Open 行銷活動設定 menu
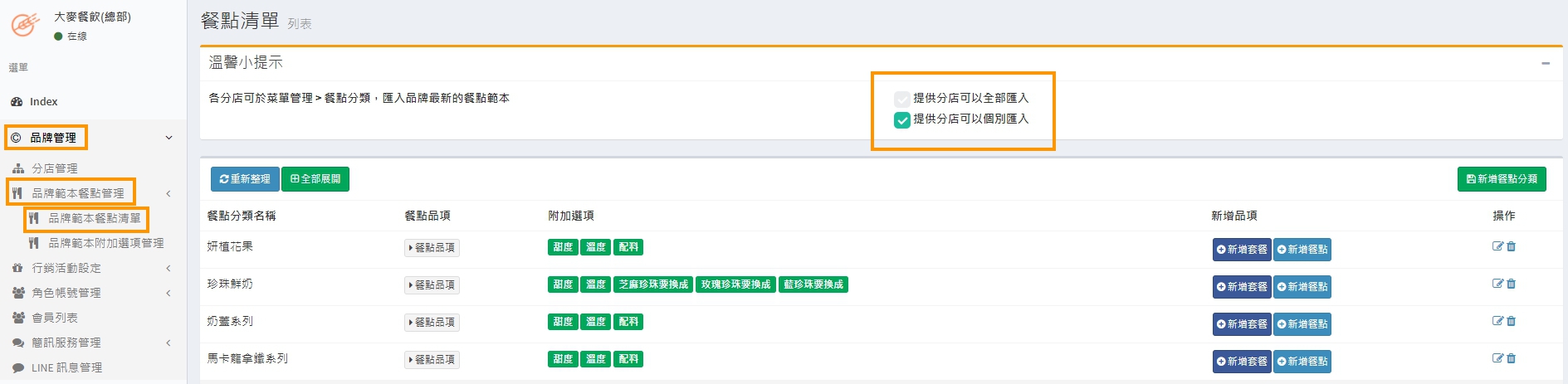 pos(66,268)
